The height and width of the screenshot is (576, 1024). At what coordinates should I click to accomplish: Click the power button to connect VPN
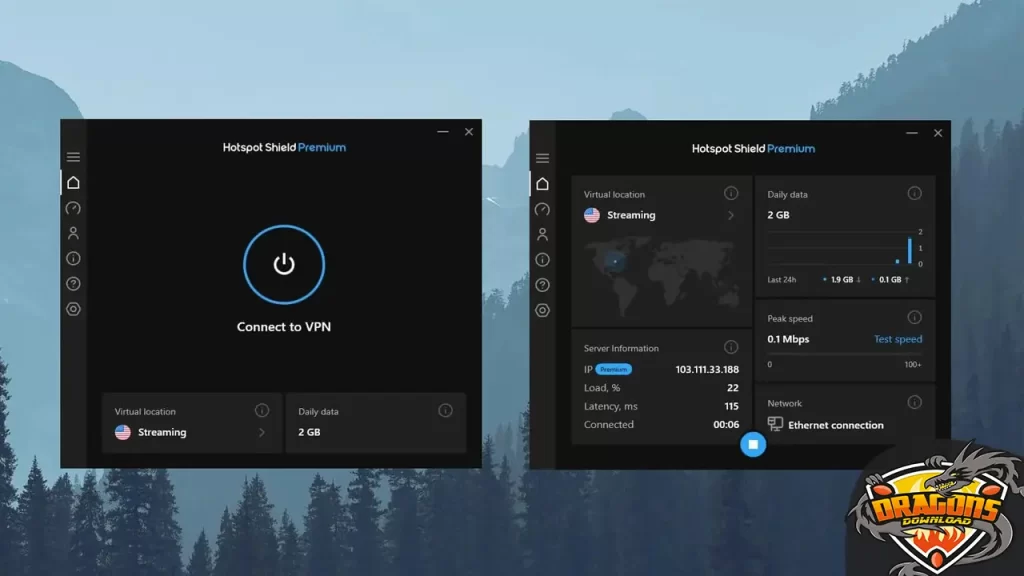[x=284, y=264]
